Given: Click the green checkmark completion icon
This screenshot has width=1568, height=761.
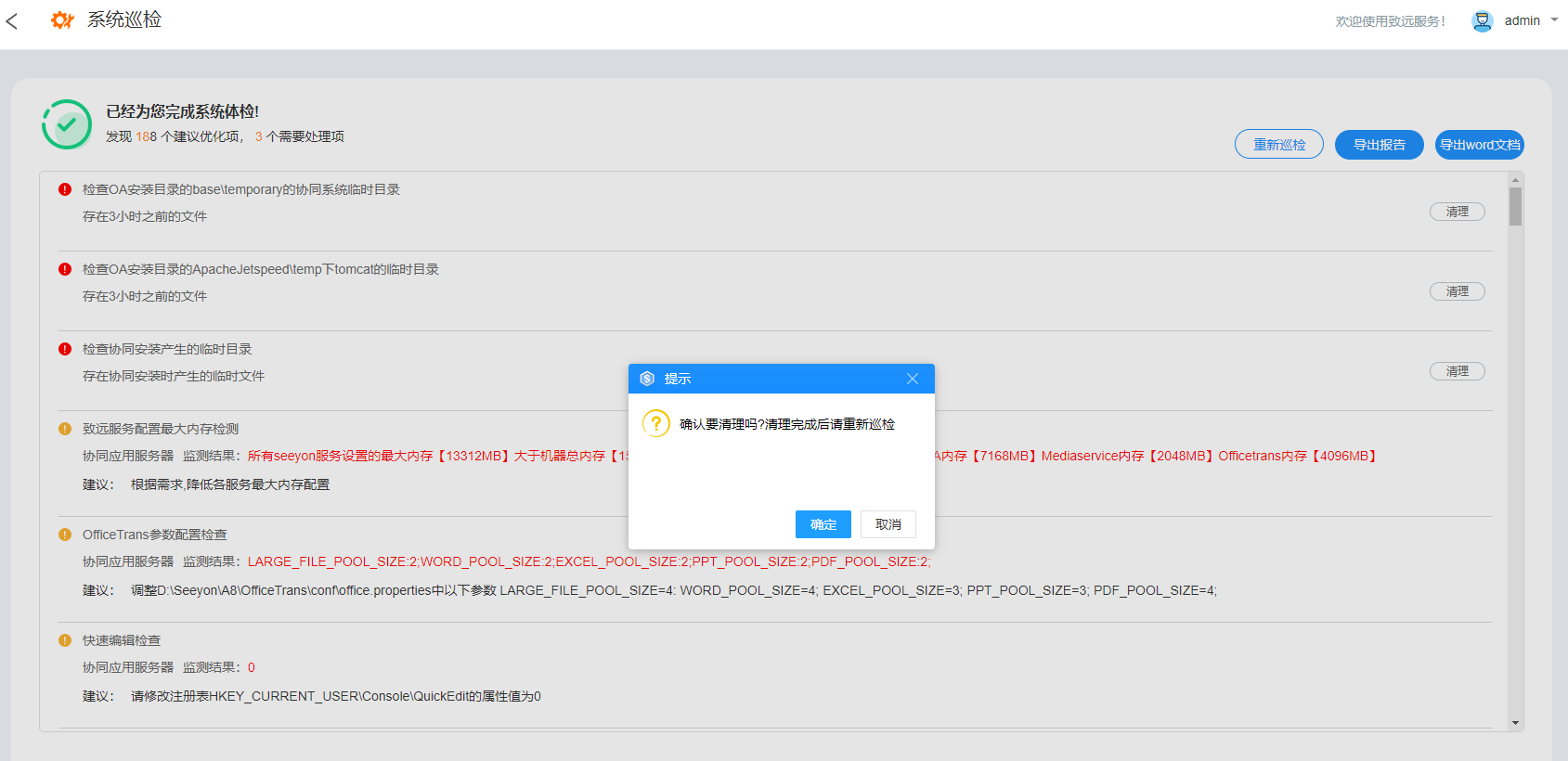Looking at the screenshot, I should tap(67, 124).
